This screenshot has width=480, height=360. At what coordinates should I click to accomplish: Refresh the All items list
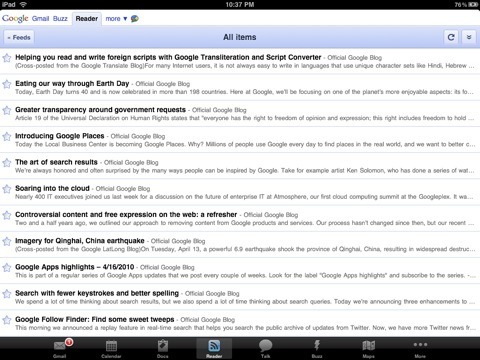[451, 37]
